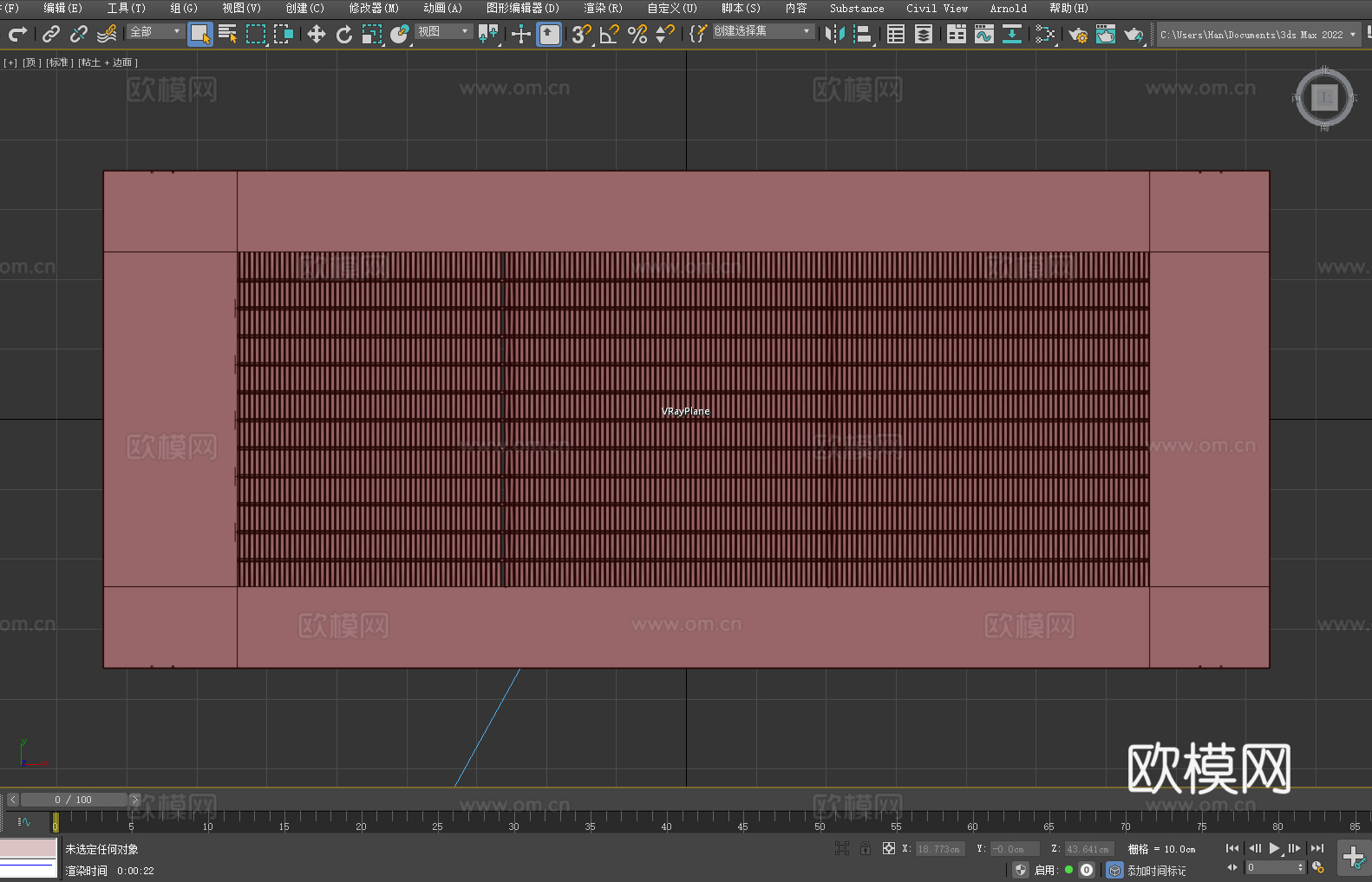Click the Previous Frame button
Screen dimensions: 1372x882
point(1255,848)
